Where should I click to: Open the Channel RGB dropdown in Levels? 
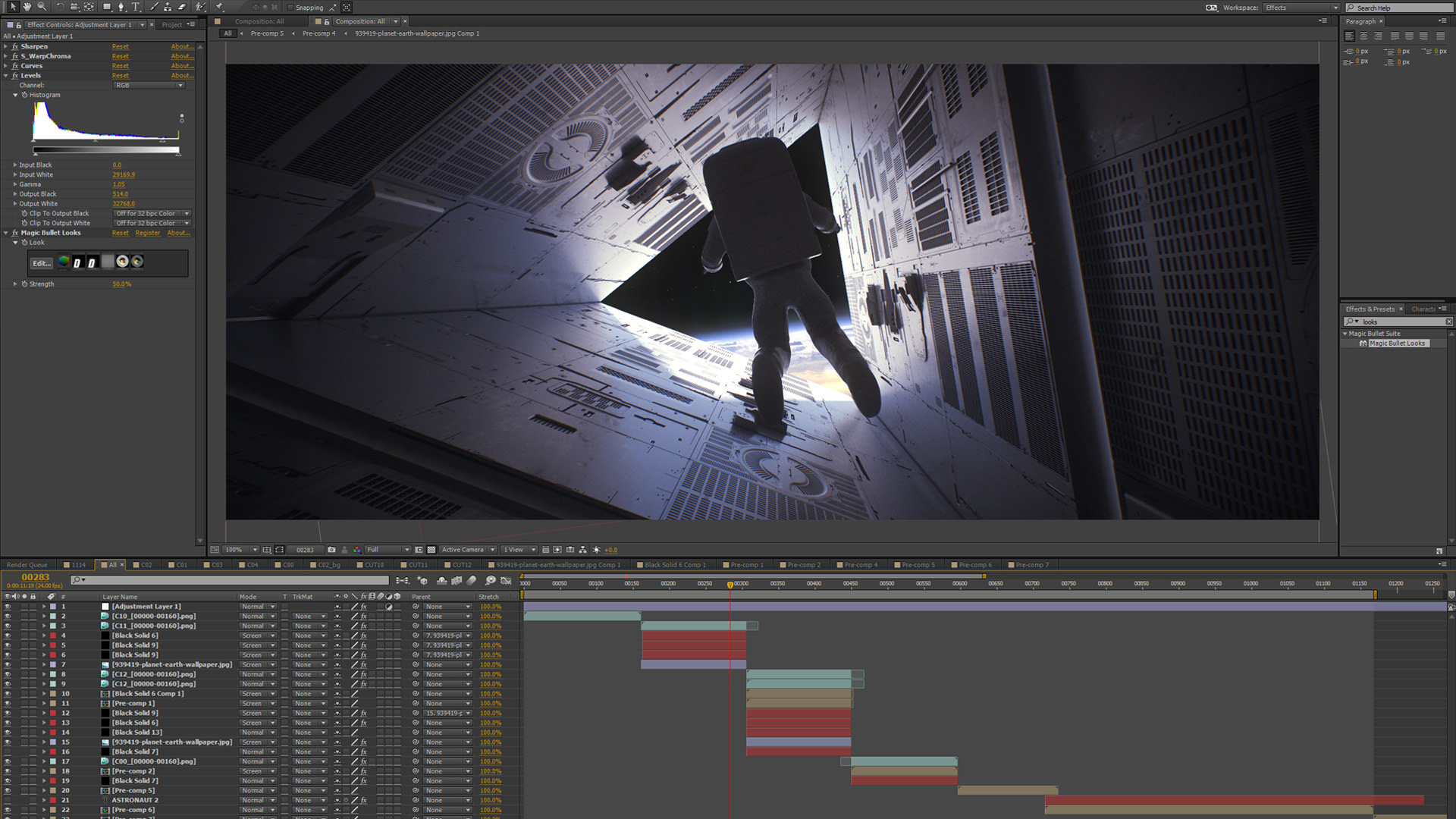tap(149, 86)
